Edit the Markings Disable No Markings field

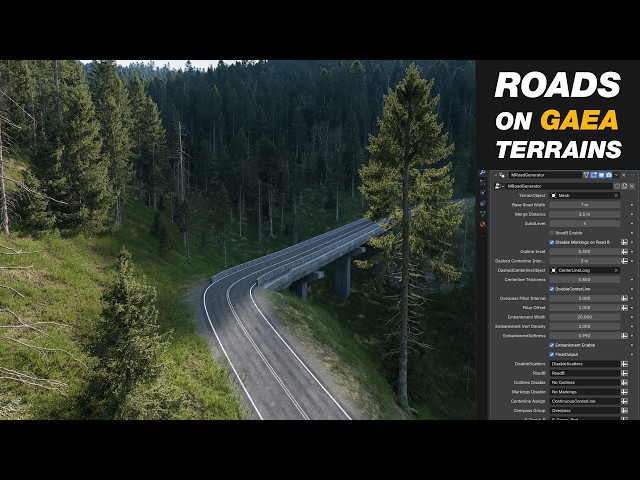(584, 392)
